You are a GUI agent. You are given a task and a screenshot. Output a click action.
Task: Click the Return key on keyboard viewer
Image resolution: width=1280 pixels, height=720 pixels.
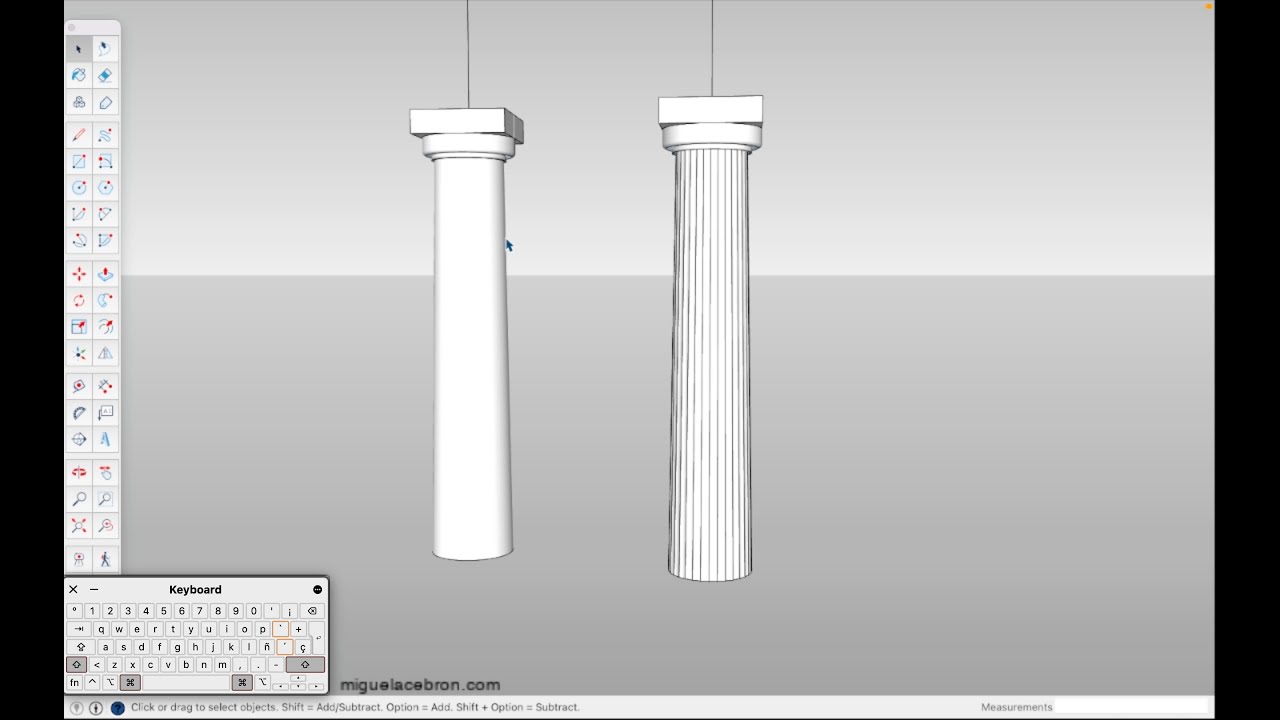click(317, 638)
